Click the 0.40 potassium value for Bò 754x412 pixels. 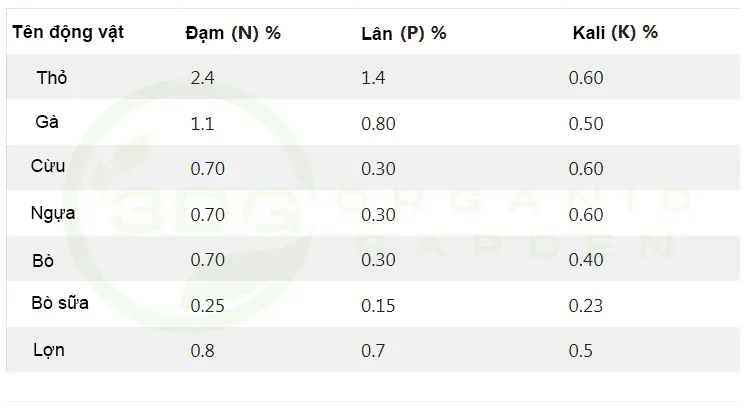click(x=585, y=260)
